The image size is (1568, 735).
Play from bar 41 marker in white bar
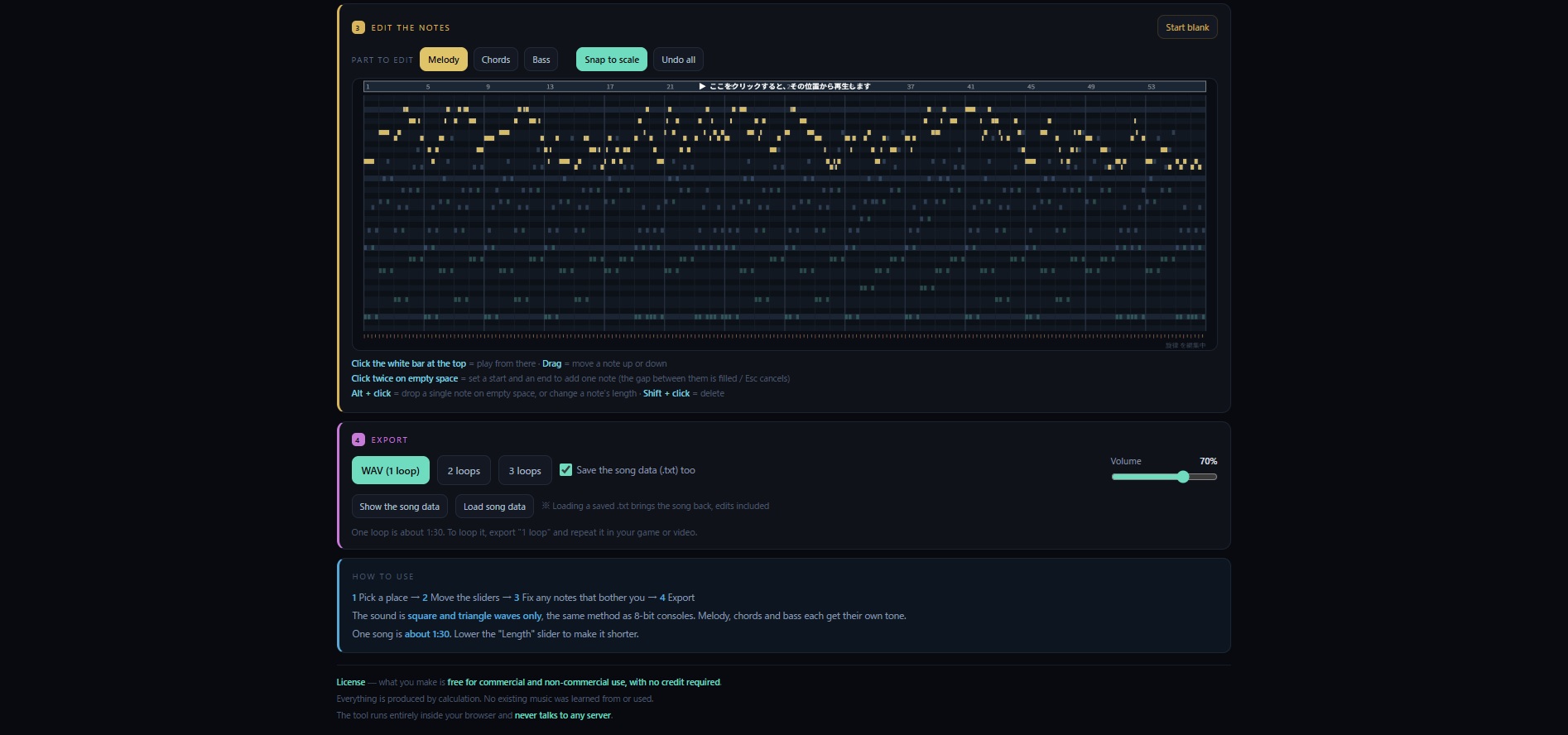(x=971, y=87)
